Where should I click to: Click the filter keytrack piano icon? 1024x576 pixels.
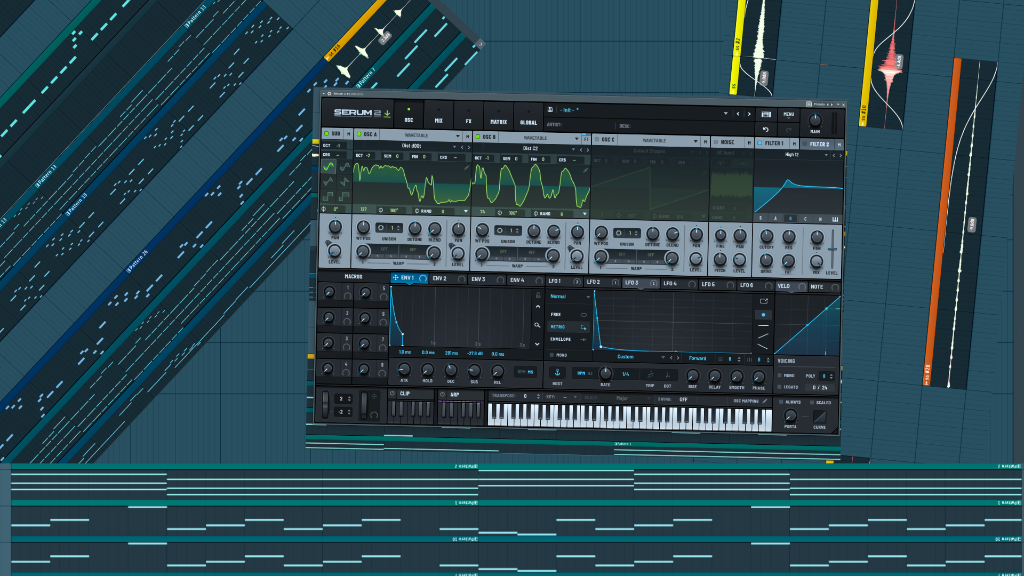835,219
